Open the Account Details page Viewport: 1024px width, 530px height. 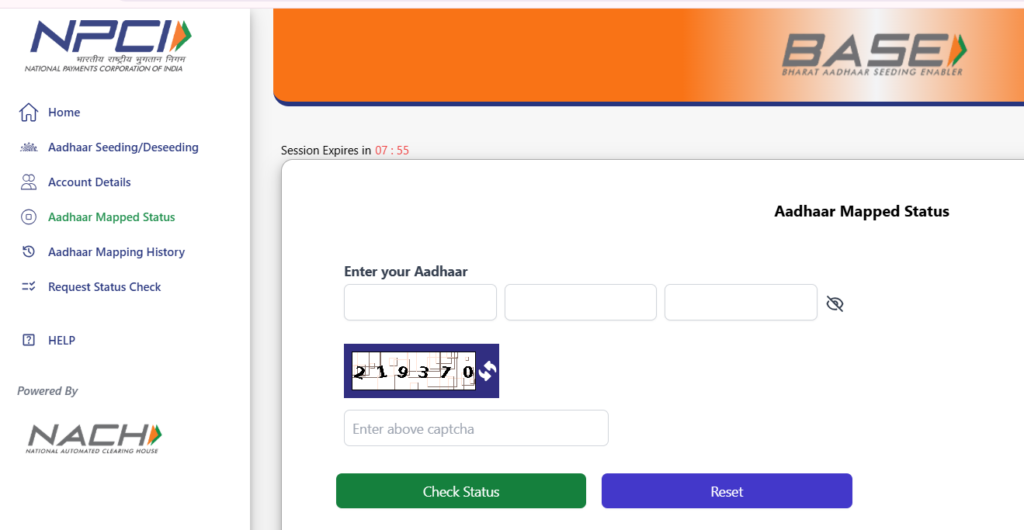coord(89,182)
